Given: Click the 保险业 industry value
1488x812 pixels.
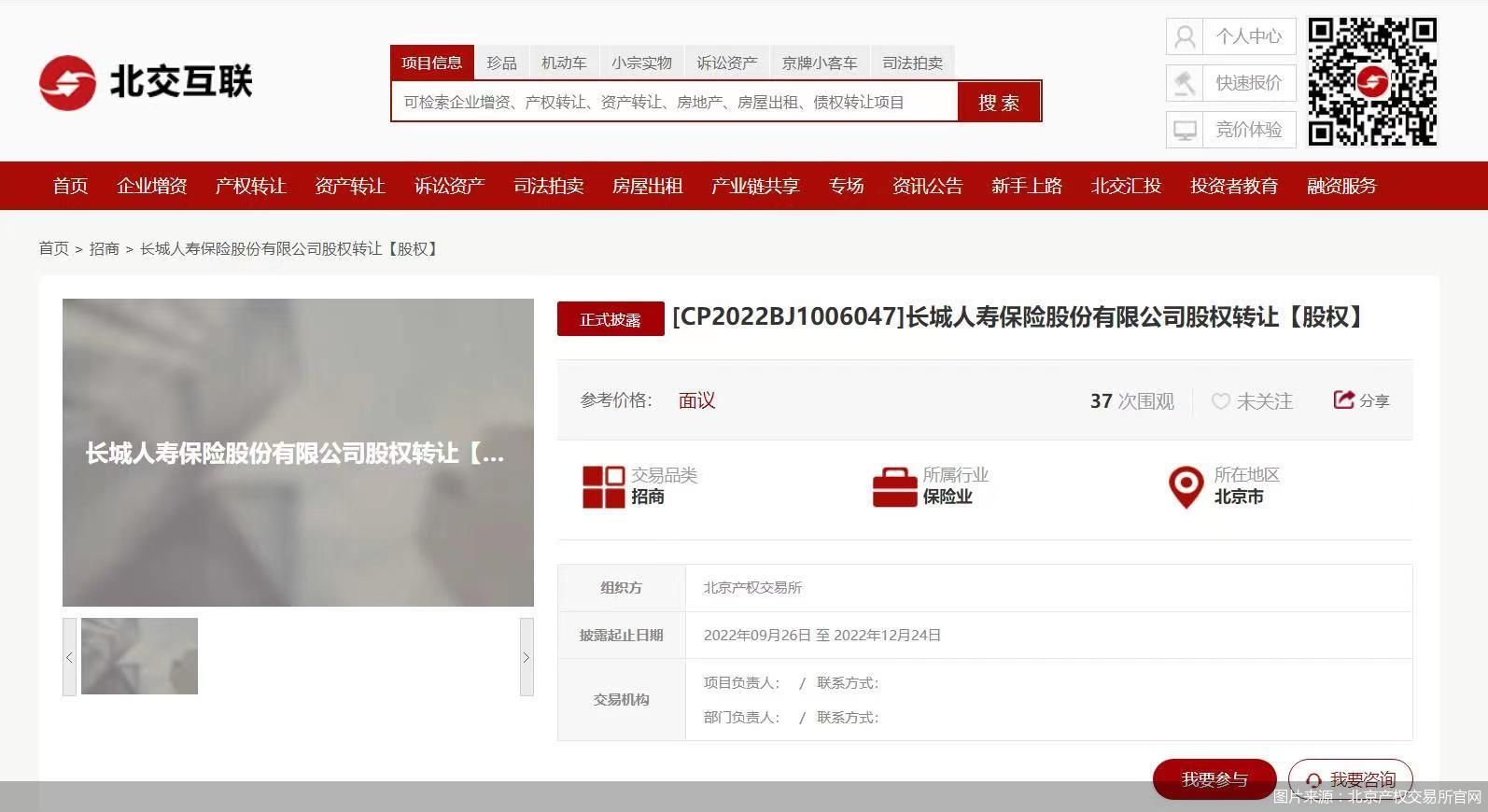Looking at the screenshot, I should 948,497.
